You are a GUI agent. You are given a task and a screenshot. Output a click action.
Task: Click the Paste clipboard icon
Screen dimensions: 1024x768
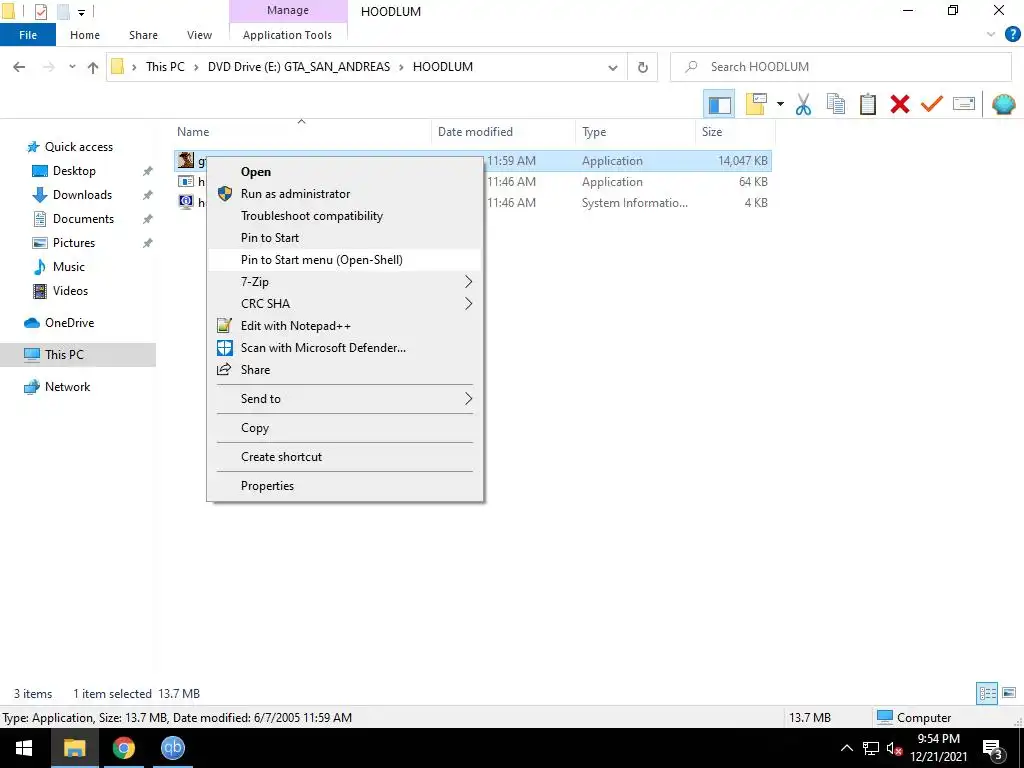pyautogui.click(x=867, y=104)
